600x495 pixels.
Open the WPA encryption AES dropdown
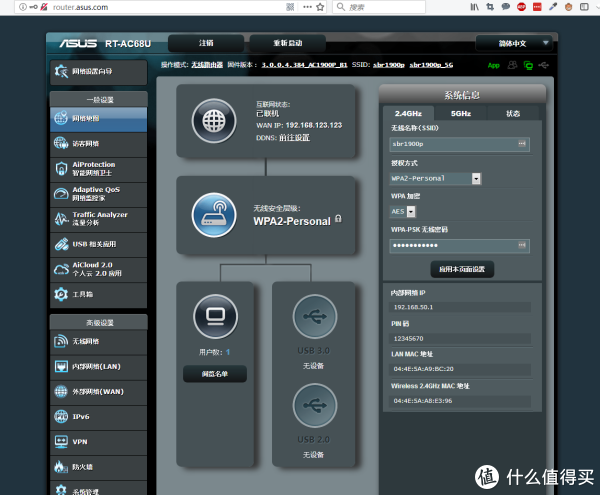403,212
